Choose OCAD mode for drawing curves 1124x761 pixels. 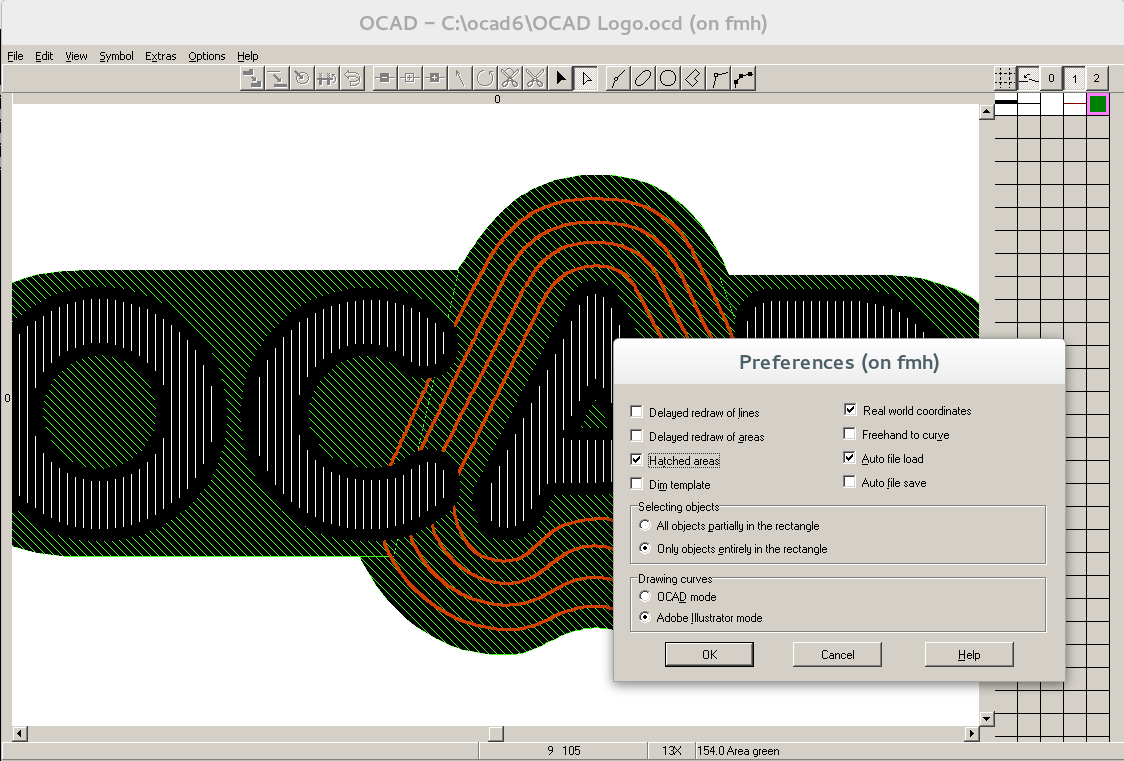(x=645, y=596)
